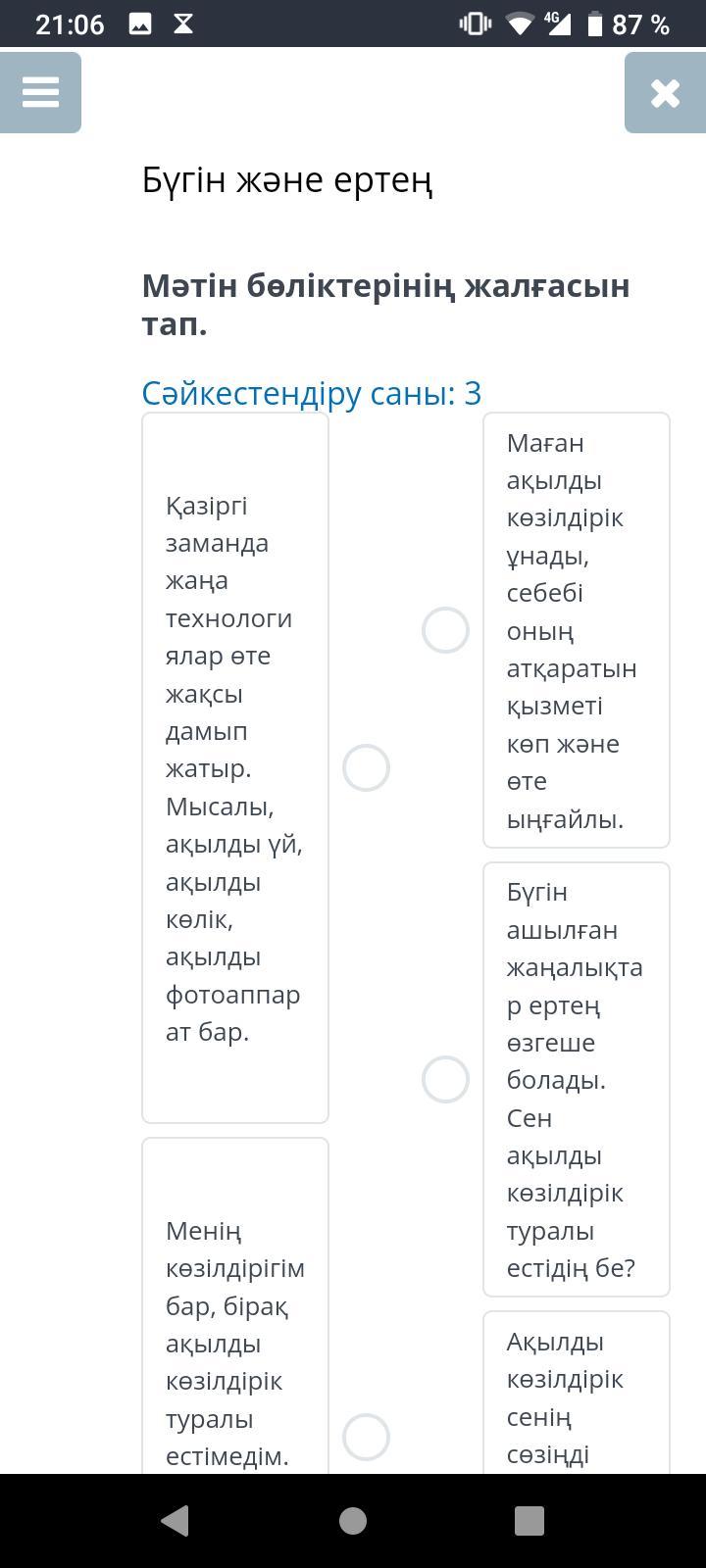Tap the Android recent apps square

529,1520
